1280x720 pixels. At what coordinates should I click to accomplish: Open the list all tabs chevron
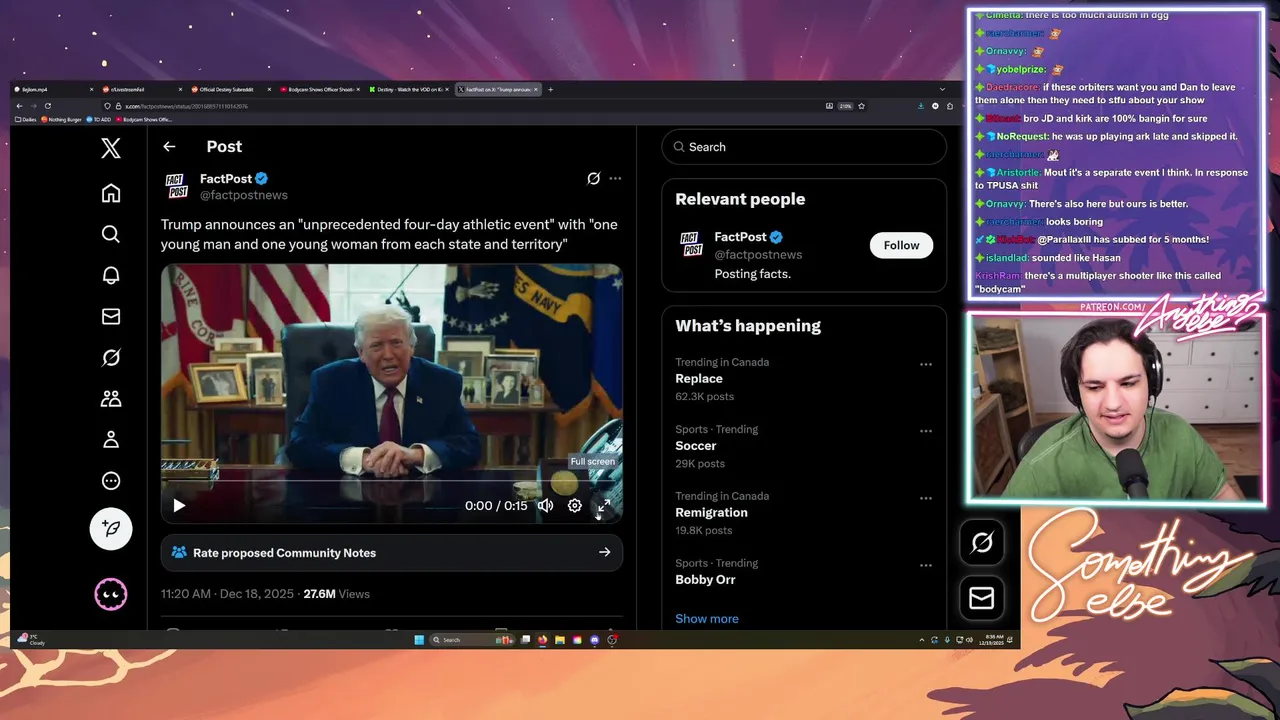point(942,89)
